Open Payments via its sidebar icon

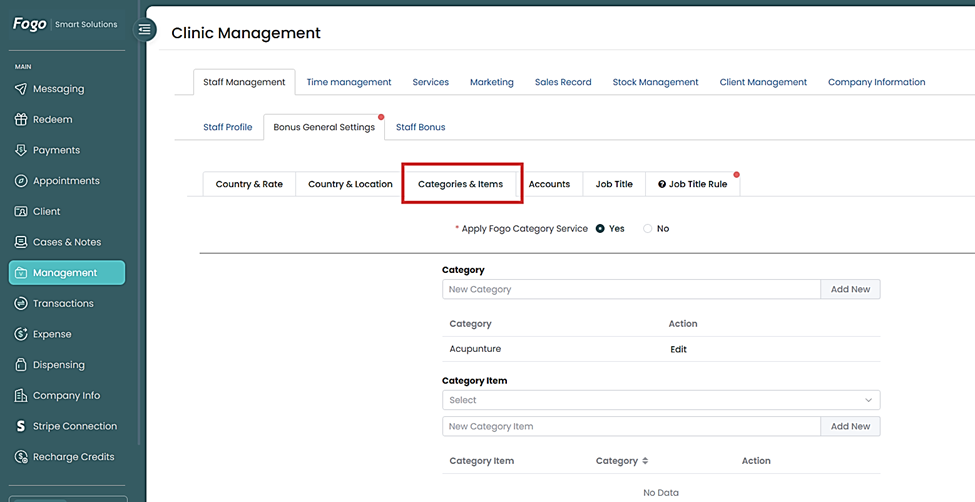(x=21, y=150)
